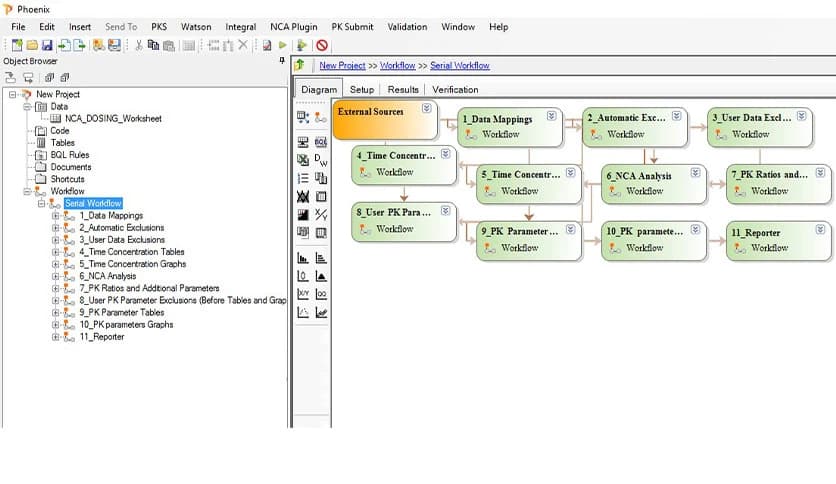Expand the 11_Reporter tree node

(56, 337)
